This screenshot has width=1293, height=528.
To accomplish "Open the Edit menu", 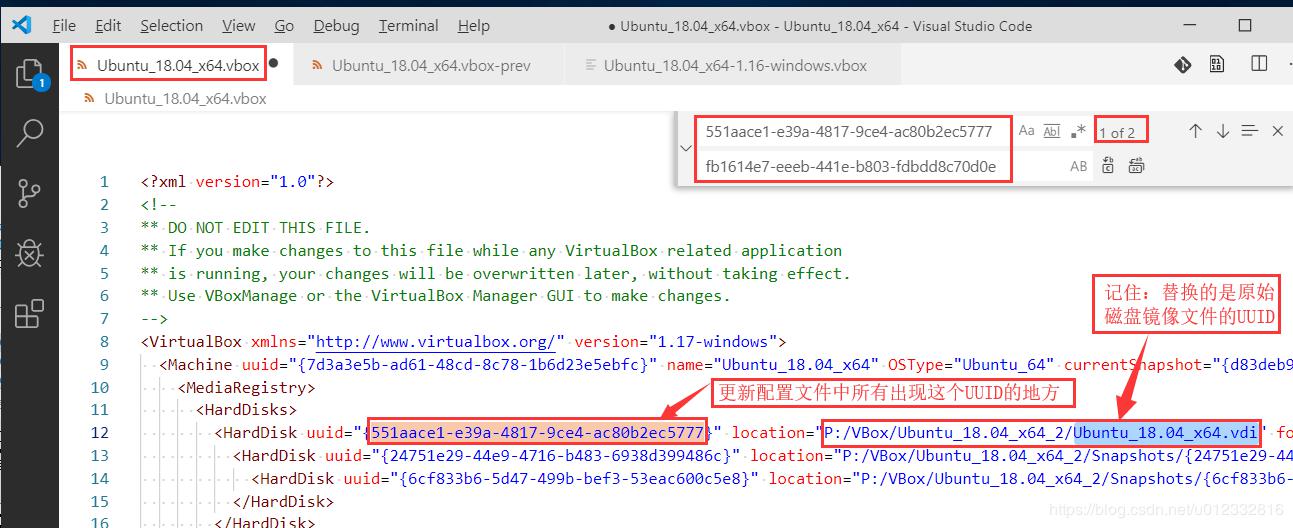I will pos(108,26).
